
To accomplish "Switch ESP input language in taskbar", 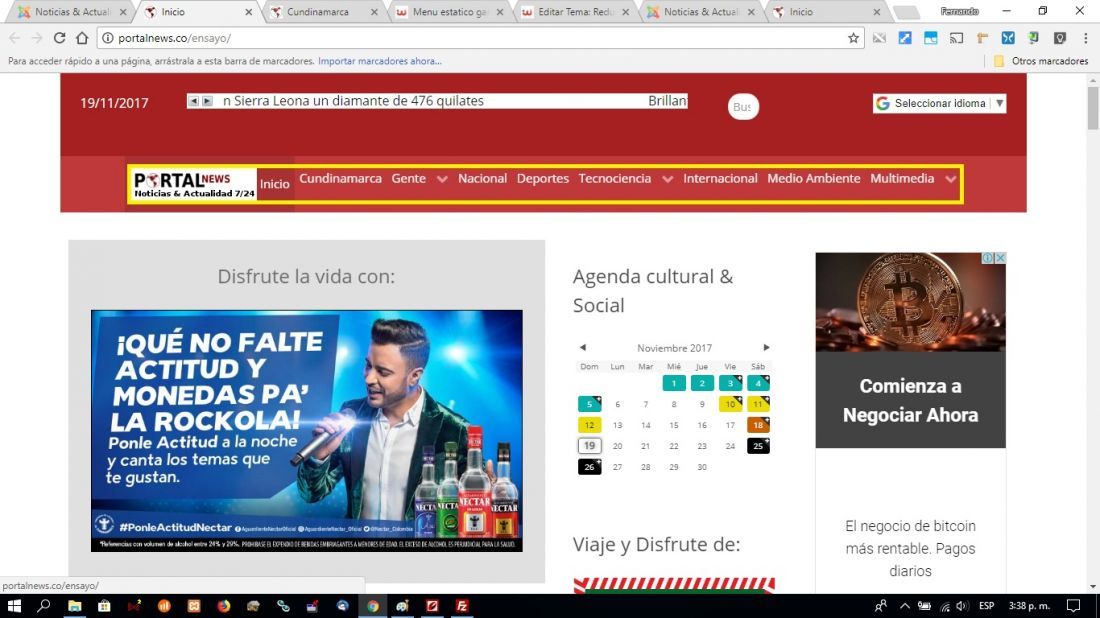I will pos(986,606).
